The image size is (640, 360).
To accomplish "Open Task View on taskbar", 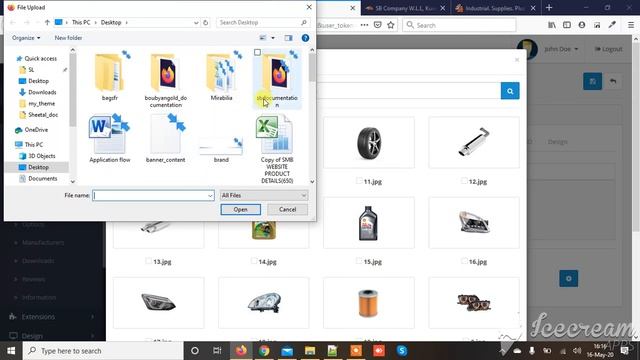I will [x=217, y=351].
